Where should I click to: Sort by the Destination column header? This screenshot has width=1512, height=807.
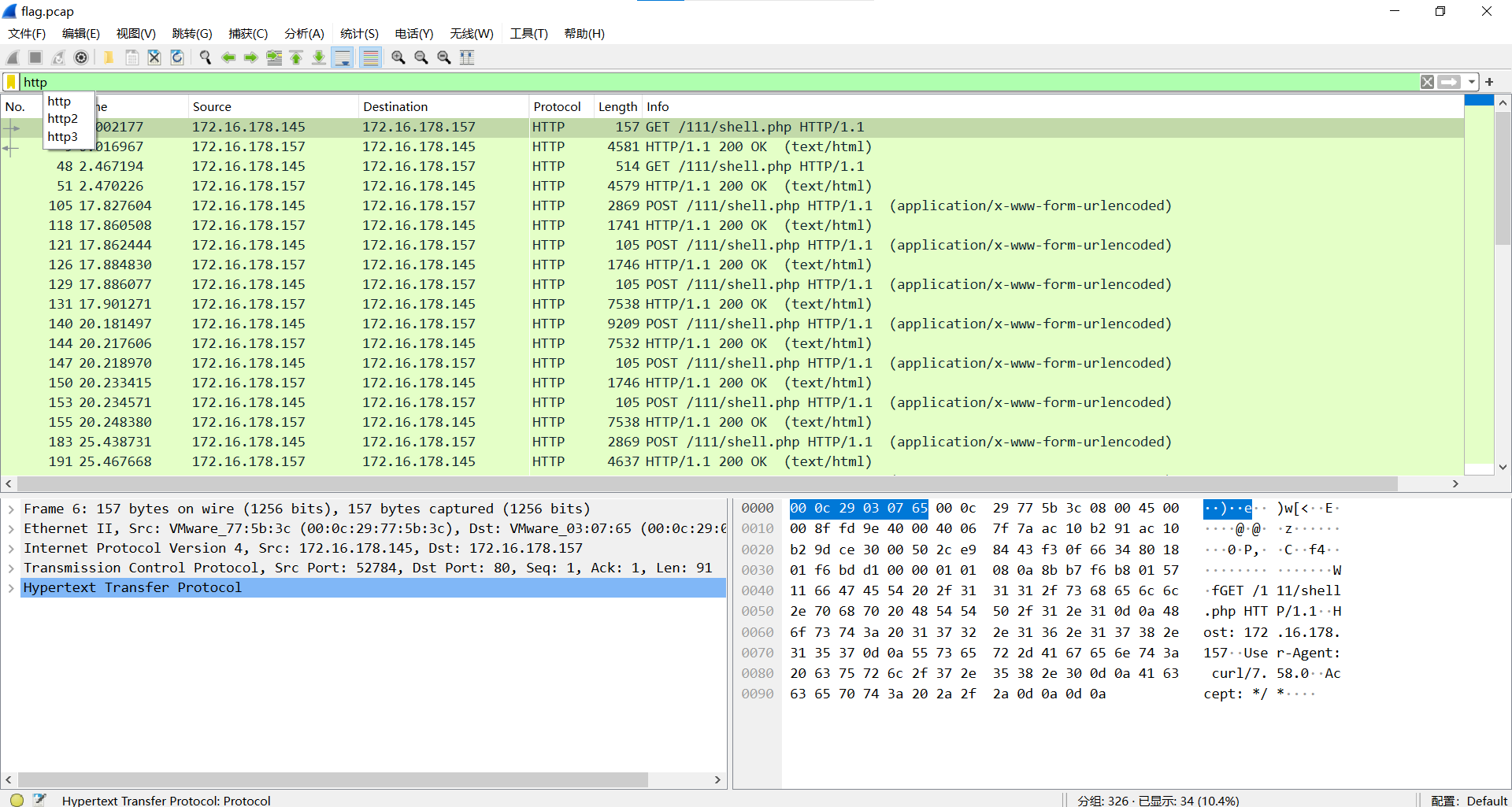(443, 106)
